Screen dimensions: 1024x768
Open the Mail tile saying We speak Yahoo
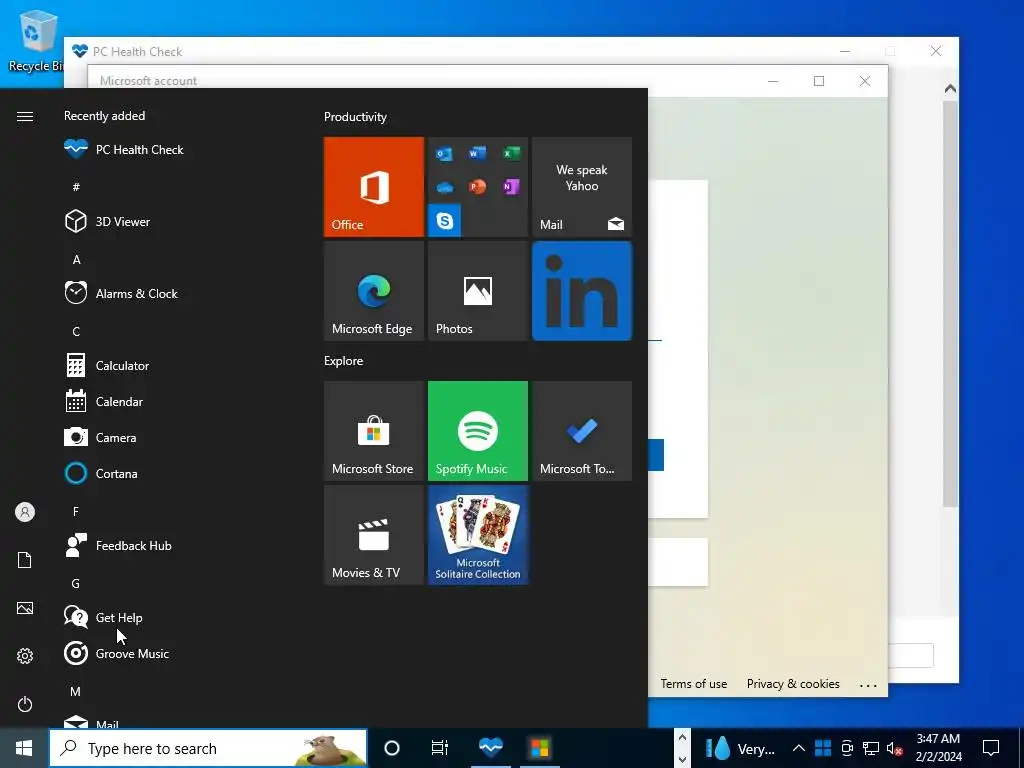[582, 187]
